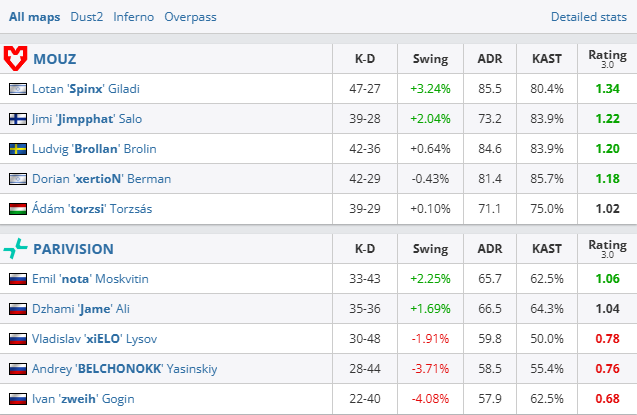Click the PARIVISION team logo icon
Screen dimensions: 637x415
click(17, 248)
